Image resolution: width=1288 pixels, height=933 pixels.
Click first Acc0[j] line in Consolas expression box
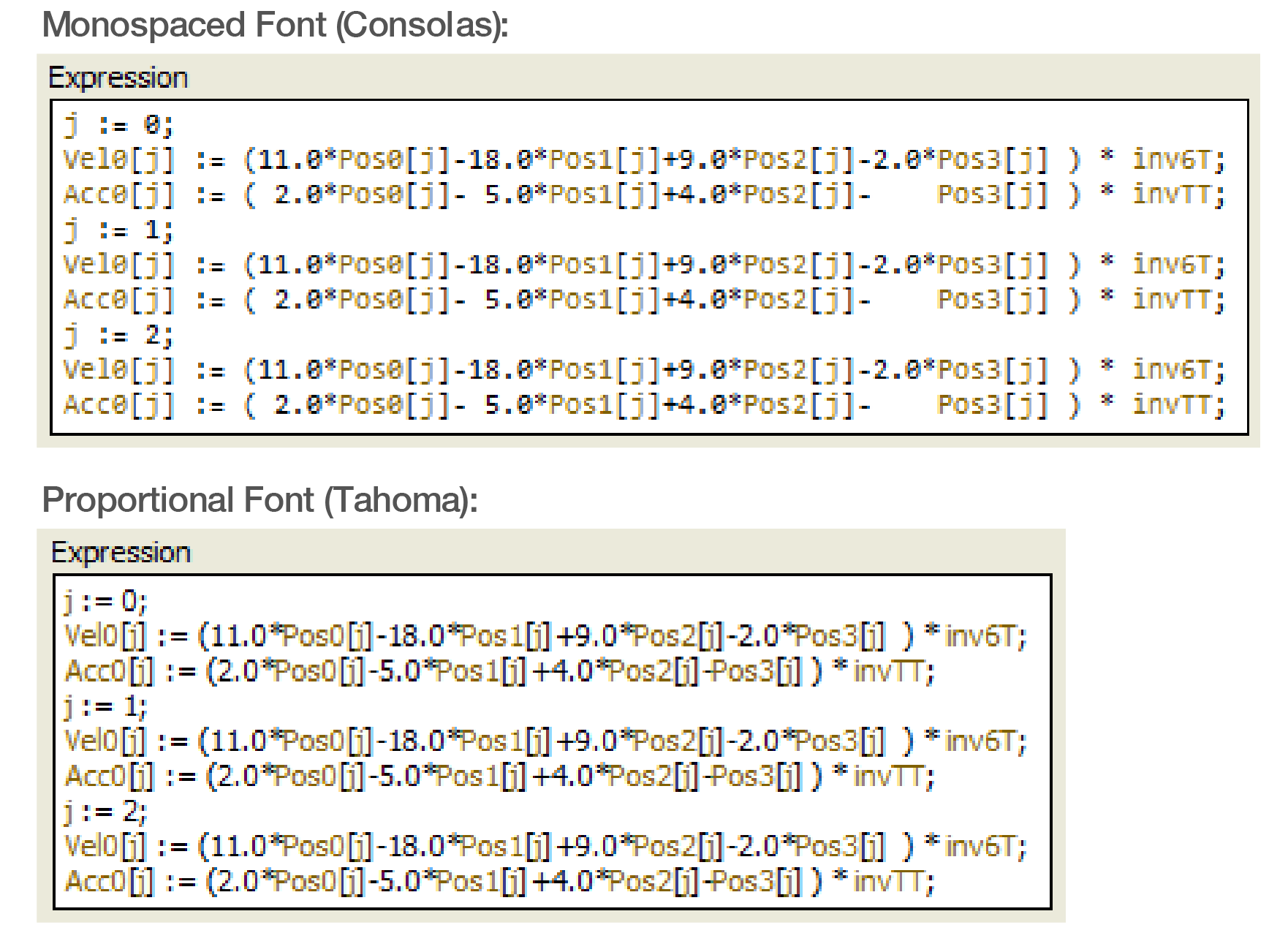(643, 195)
